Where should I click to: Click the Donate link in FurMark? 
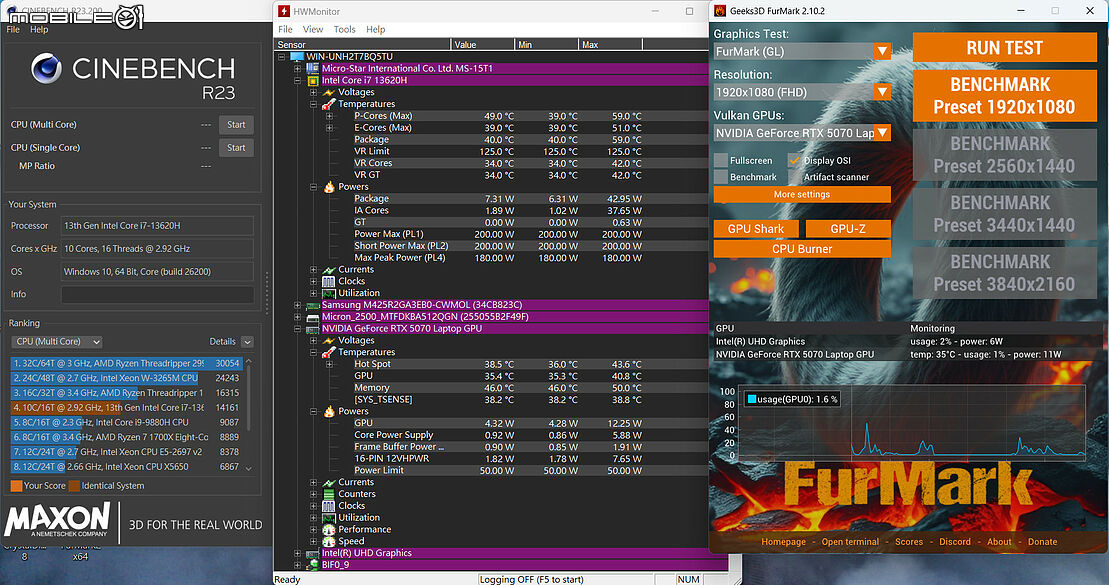pos(1043,542)
